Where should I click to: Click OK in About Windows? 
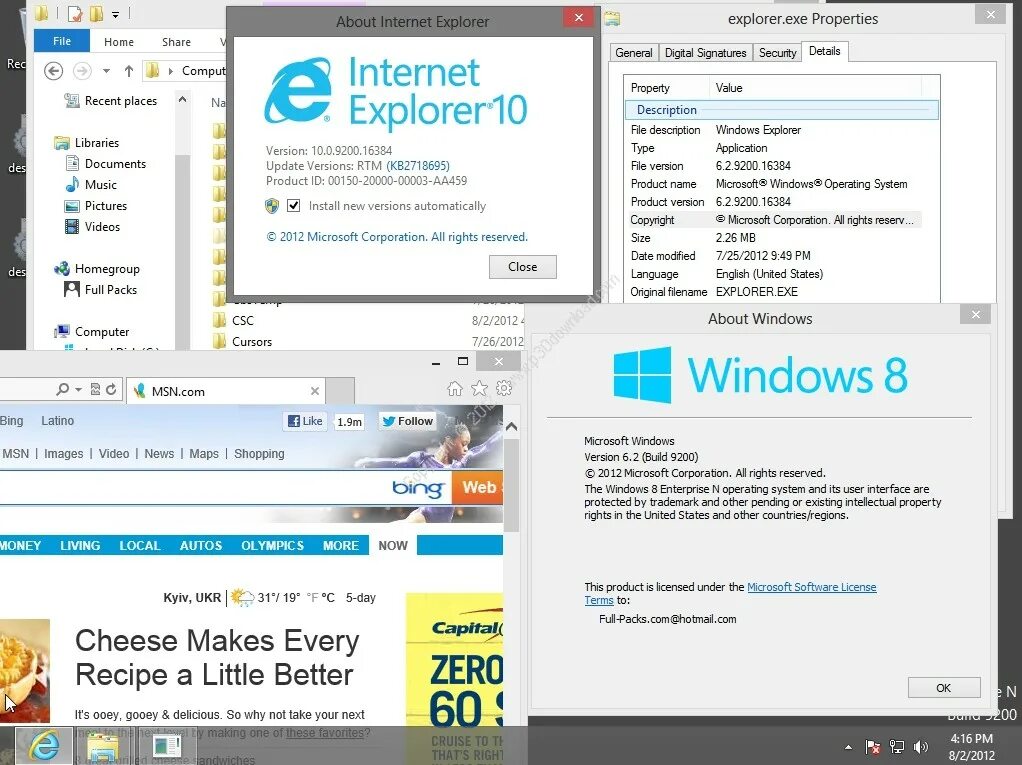(x=944, y=687)
